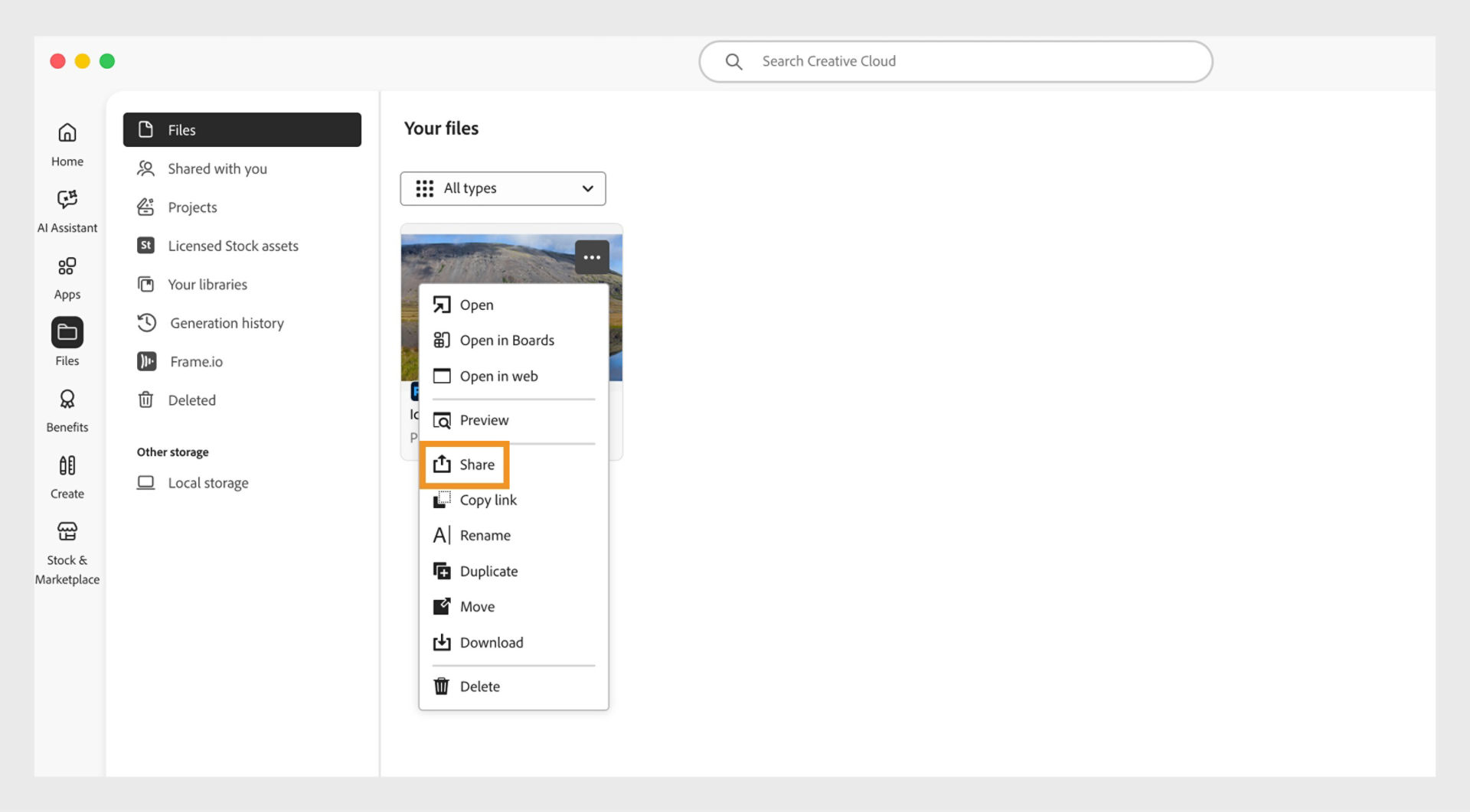1470x812 pixels.
Task: Select Preview in the context menu
Action: [514, 419]
